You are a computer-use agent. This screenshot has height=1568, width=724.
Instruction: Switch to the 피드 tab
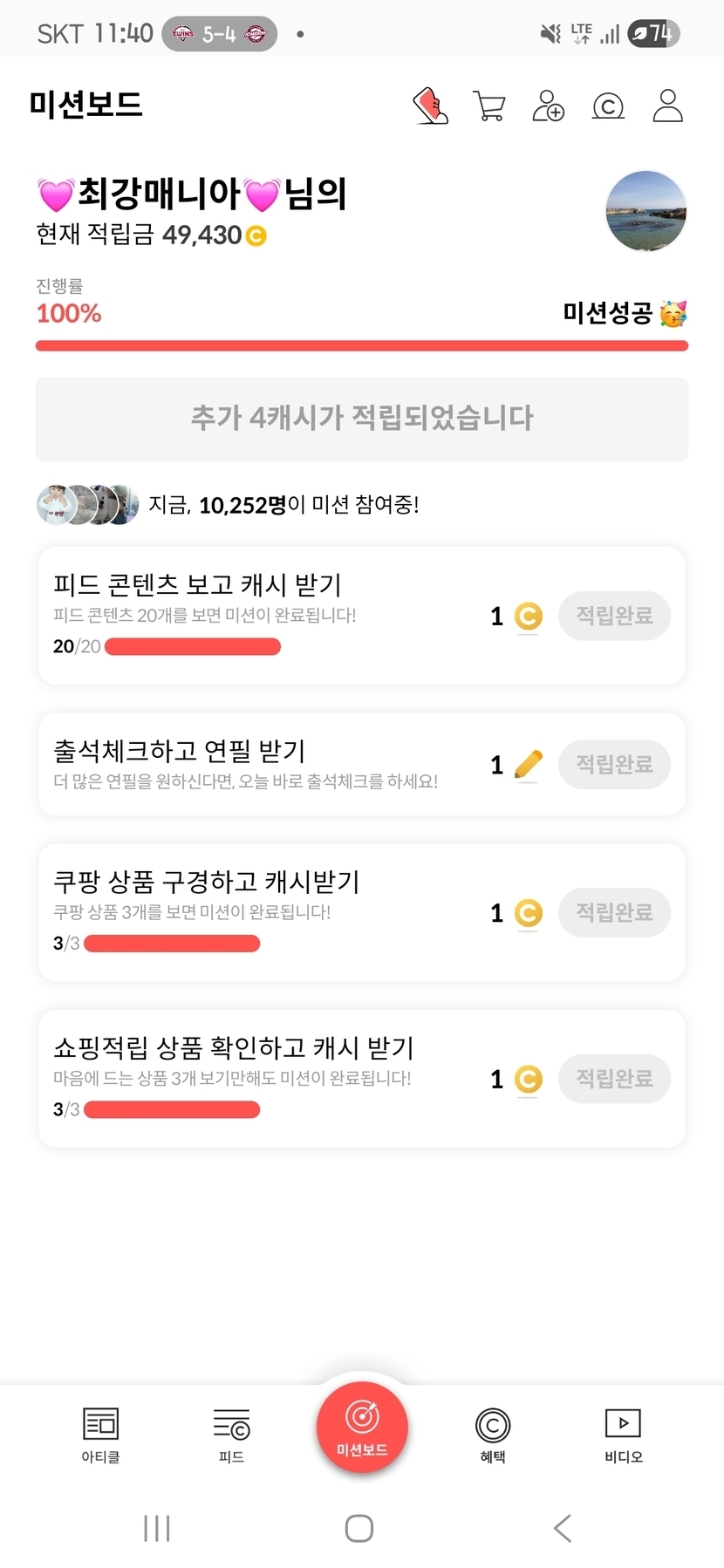[x=231, y=1434]
